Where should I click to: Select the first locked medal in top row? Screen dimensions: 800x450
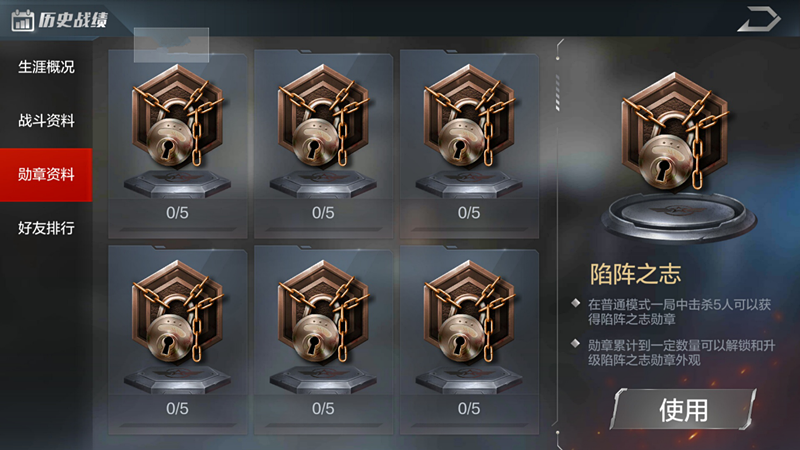178,144
